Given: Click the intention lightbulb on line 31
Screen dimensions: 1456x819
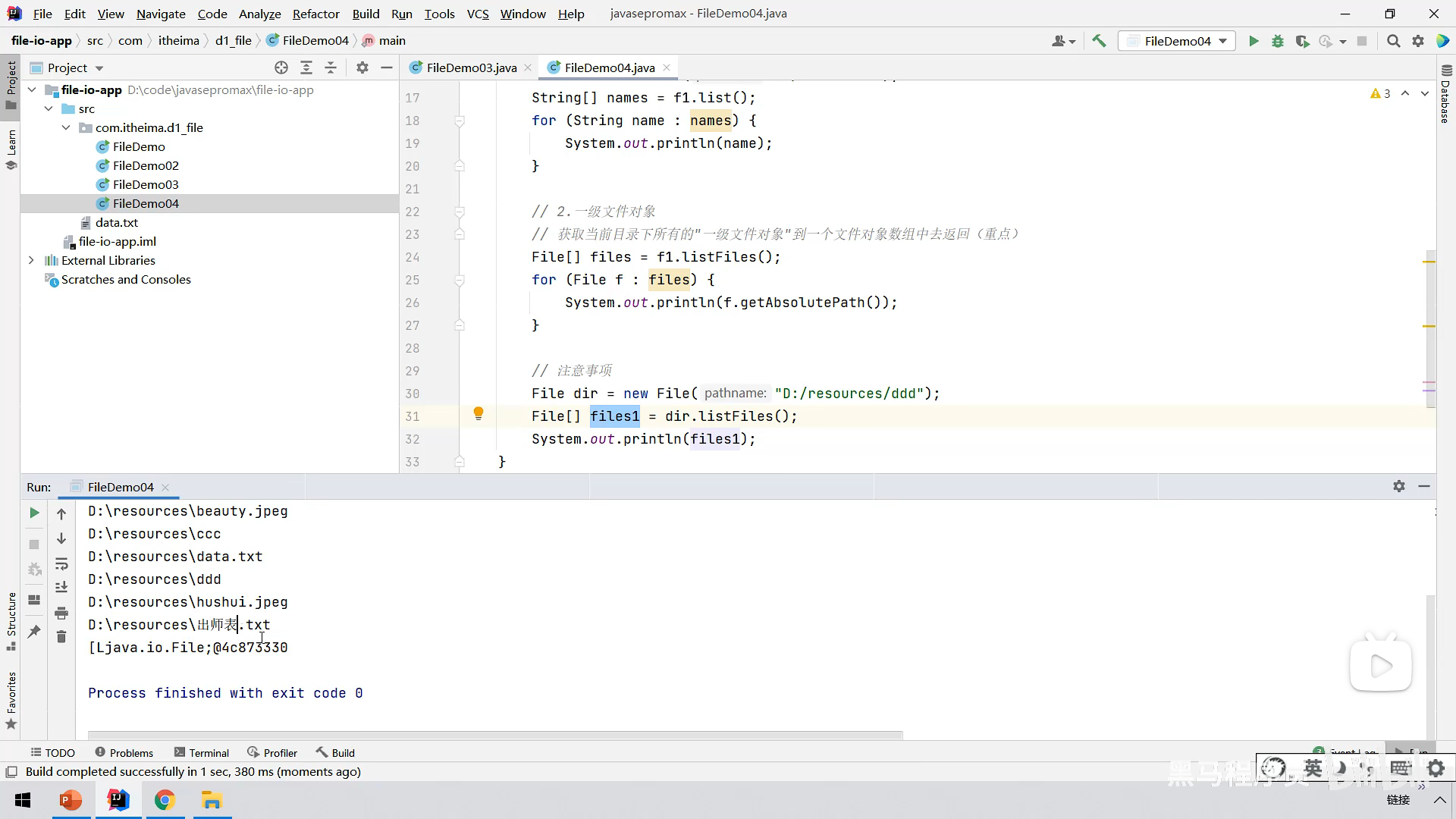Looking at the screenshot, I should 479,413.
